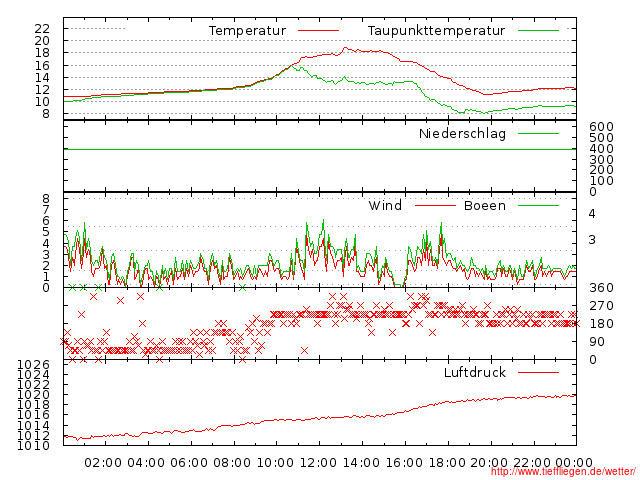Click the green Niederschlag legend line sample
Viewport: 640px width, 480px height.
(538, 133)
